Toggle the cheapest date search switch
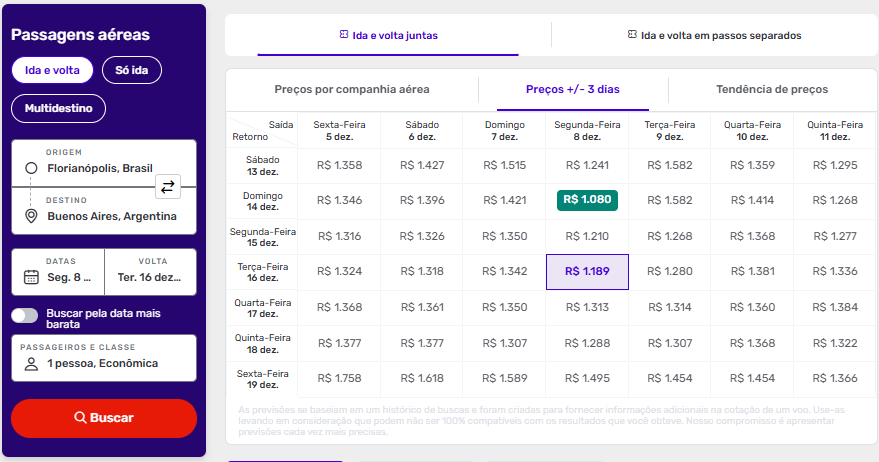Viewport: 879px width, 462px height. click(x=25, y=315)
